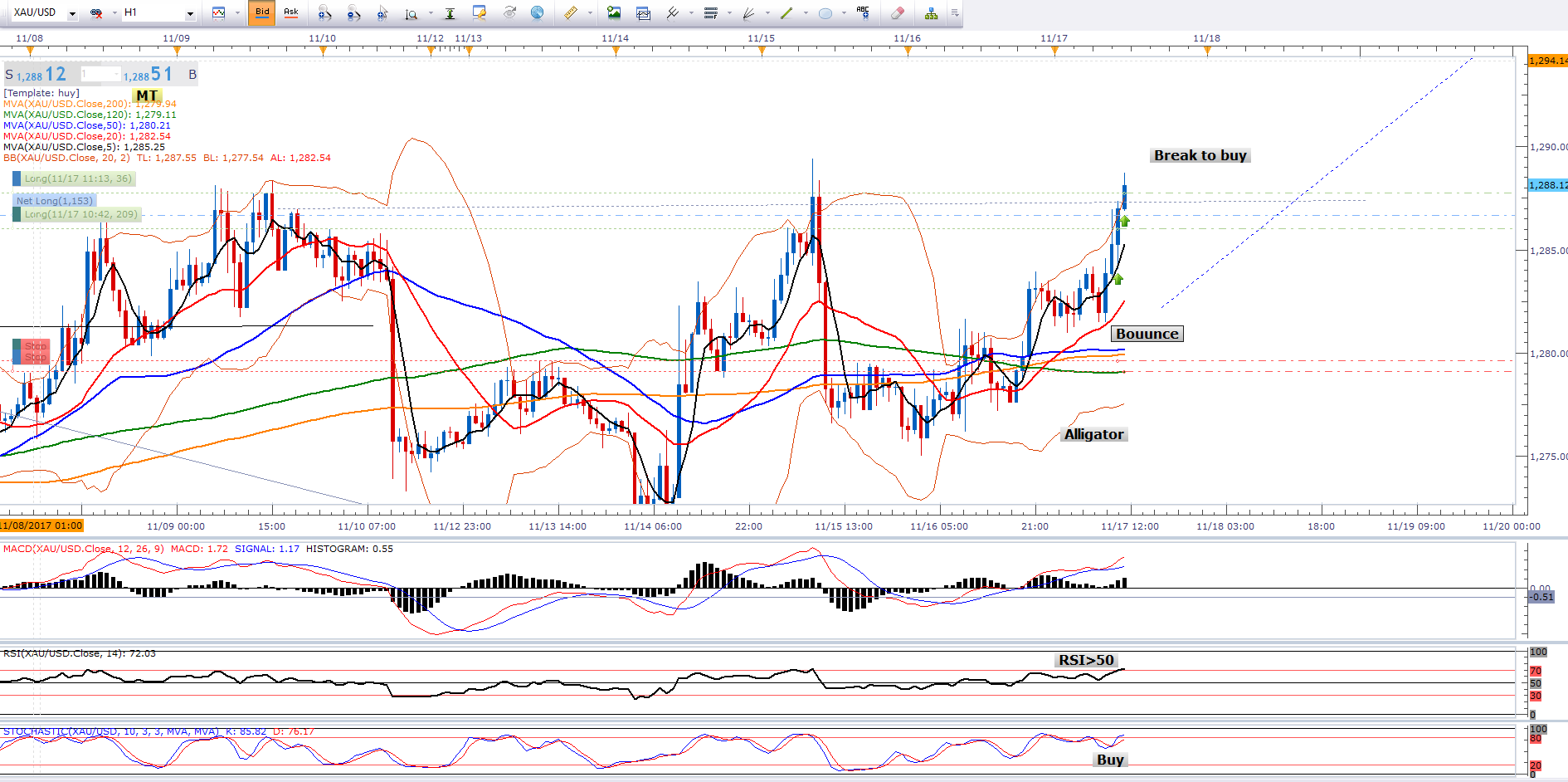Image resolution: width=1568 pixels, height=782 pixels.
Task: Click the green trend line drawing tool
Action: pyautogui.click(x=786, y=12)
